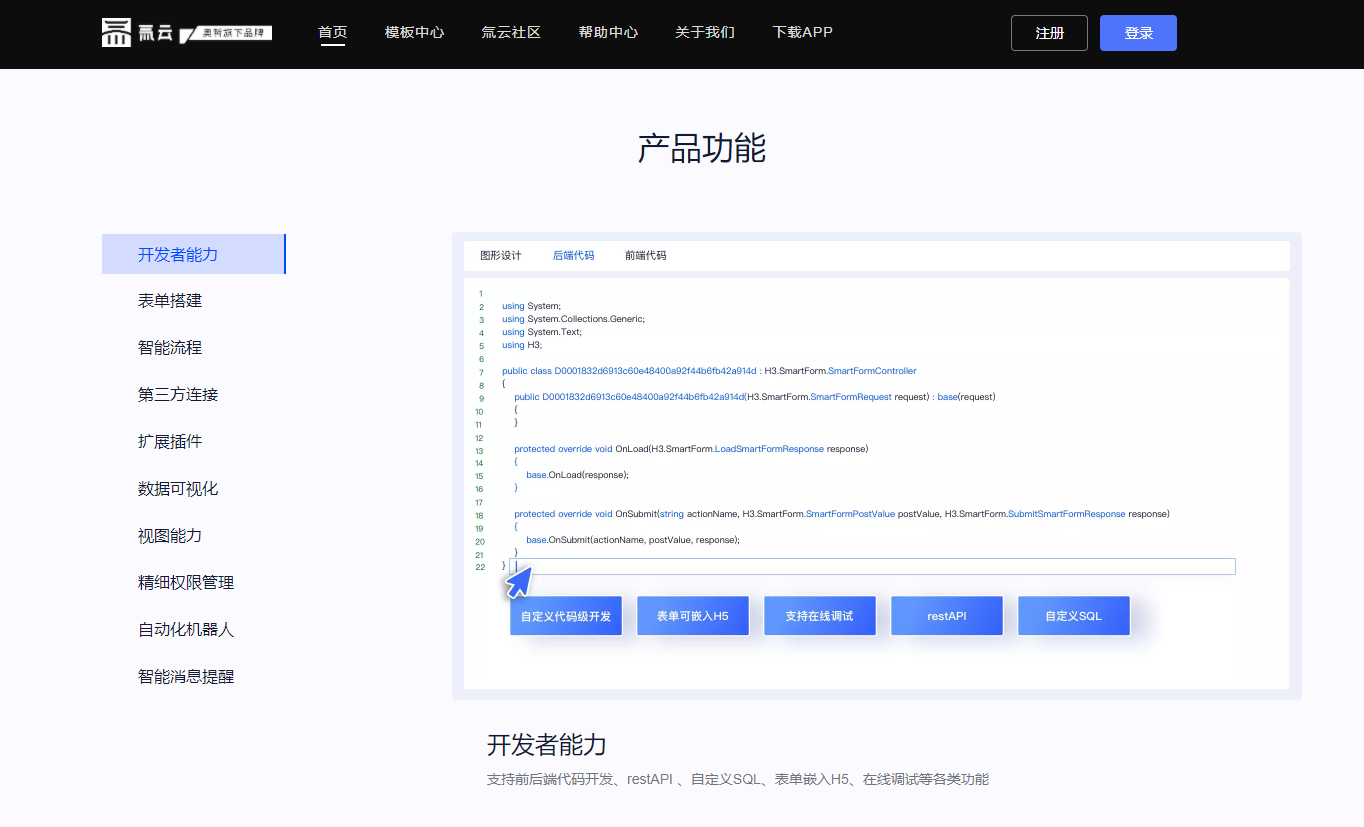Visit the 帮助中心 page
Viewport: 1364px width, 827px height.
coord(608,32)
